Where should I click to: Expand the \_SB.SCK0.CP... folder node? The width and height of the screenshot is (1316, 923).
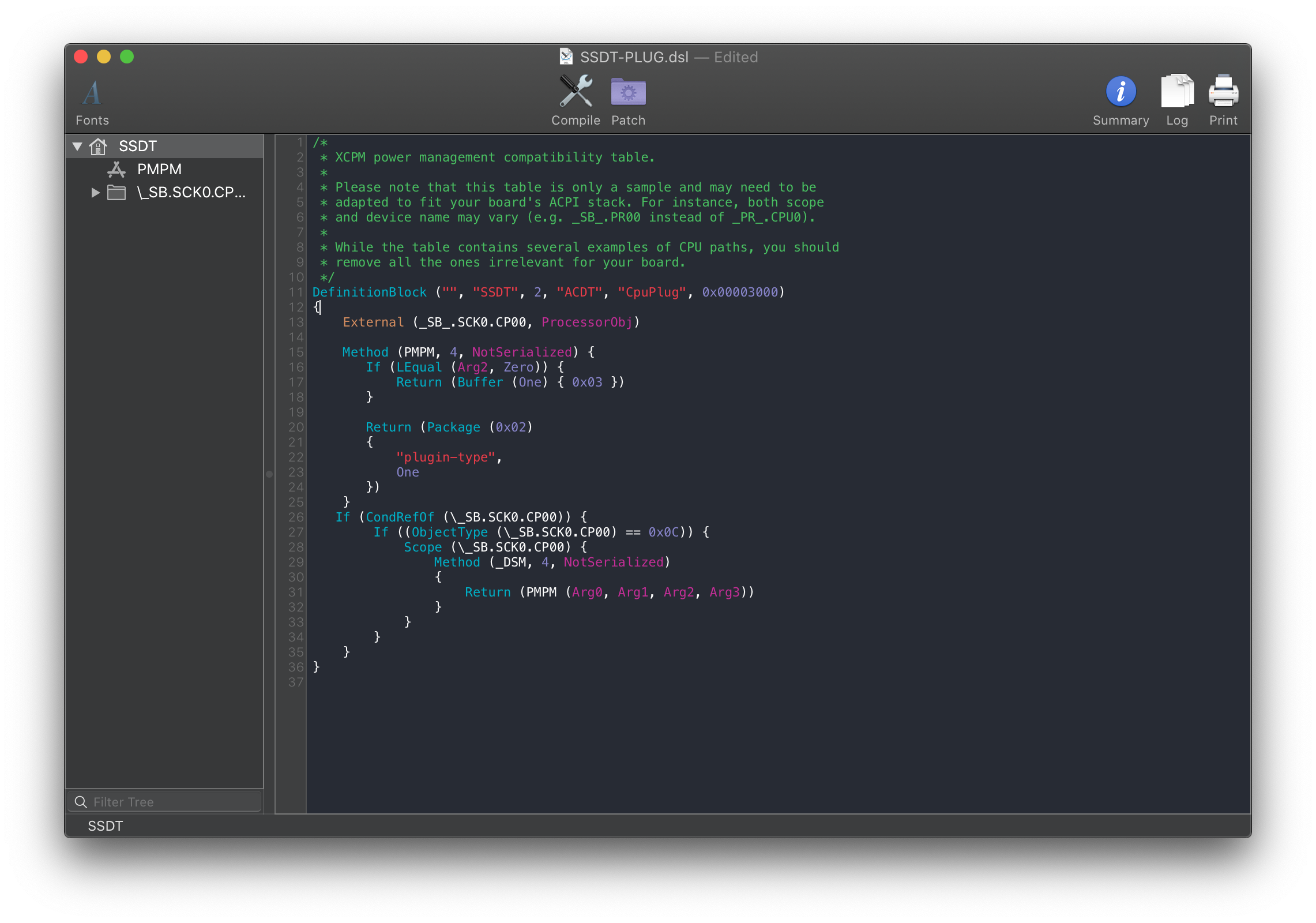point(96,193)
